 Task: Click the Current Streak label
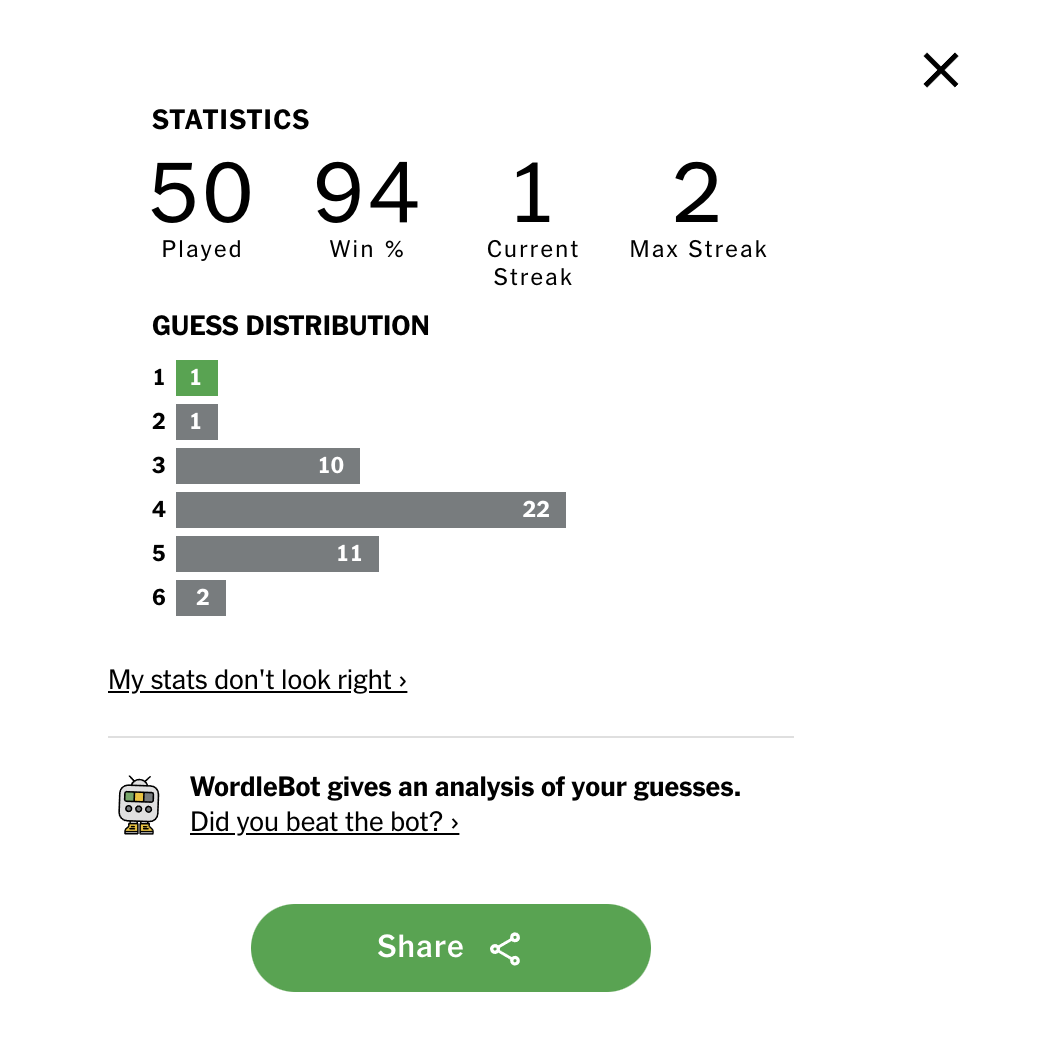[533, 263]
